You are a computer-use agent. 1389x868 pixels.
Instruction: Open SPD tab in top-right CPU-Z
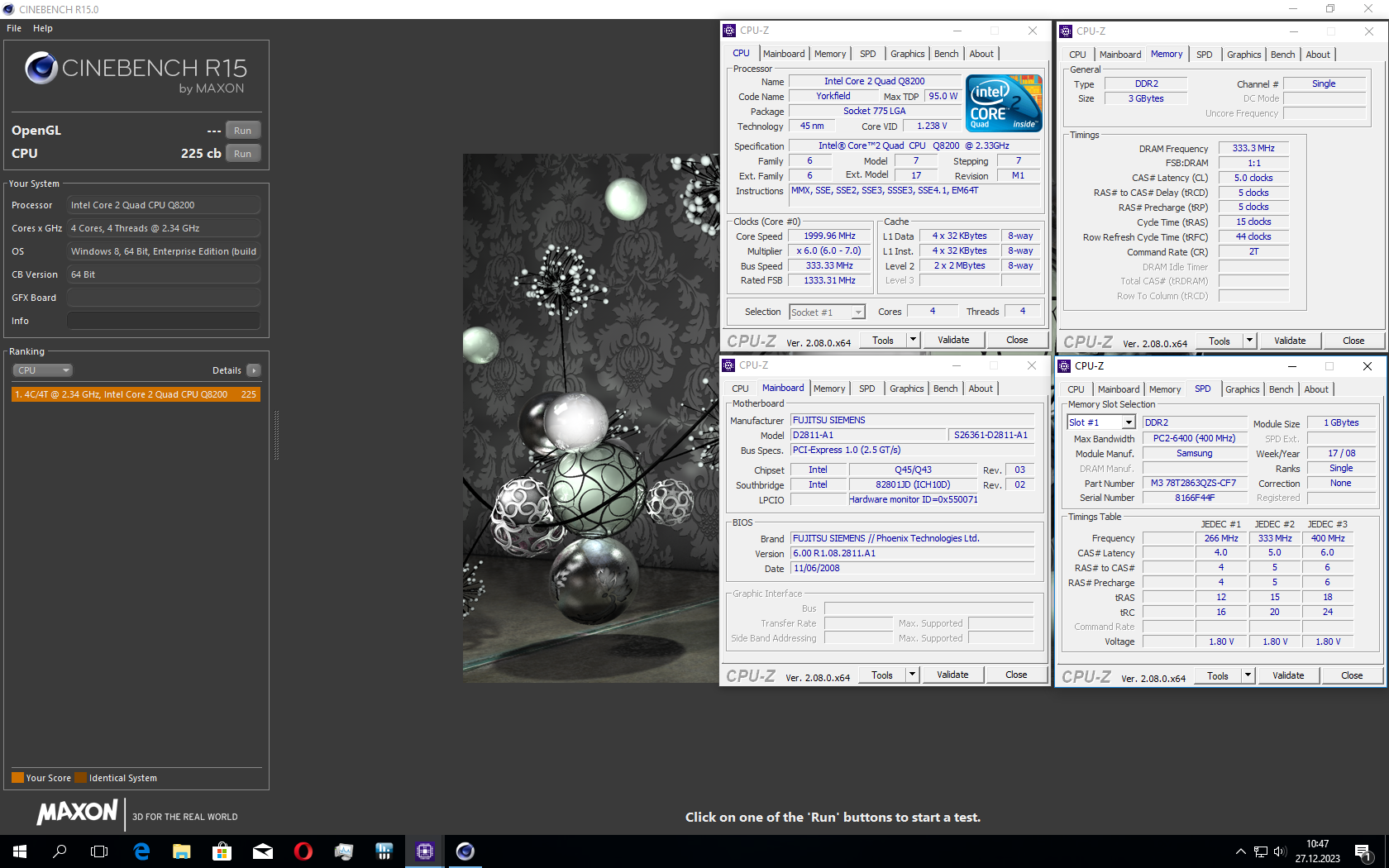point(1204,55)
